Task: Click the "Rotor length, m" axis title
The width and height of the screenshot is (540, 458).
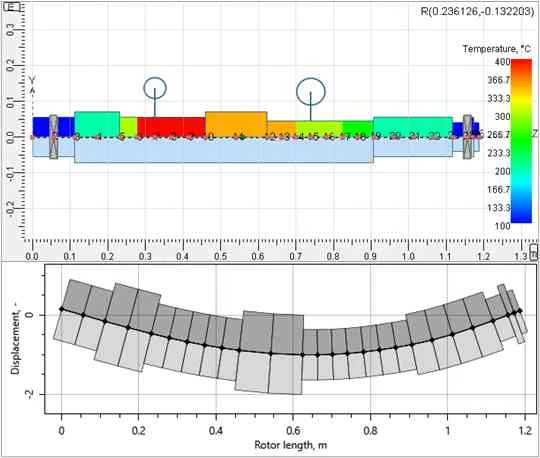Action: (x=291, y=445)
